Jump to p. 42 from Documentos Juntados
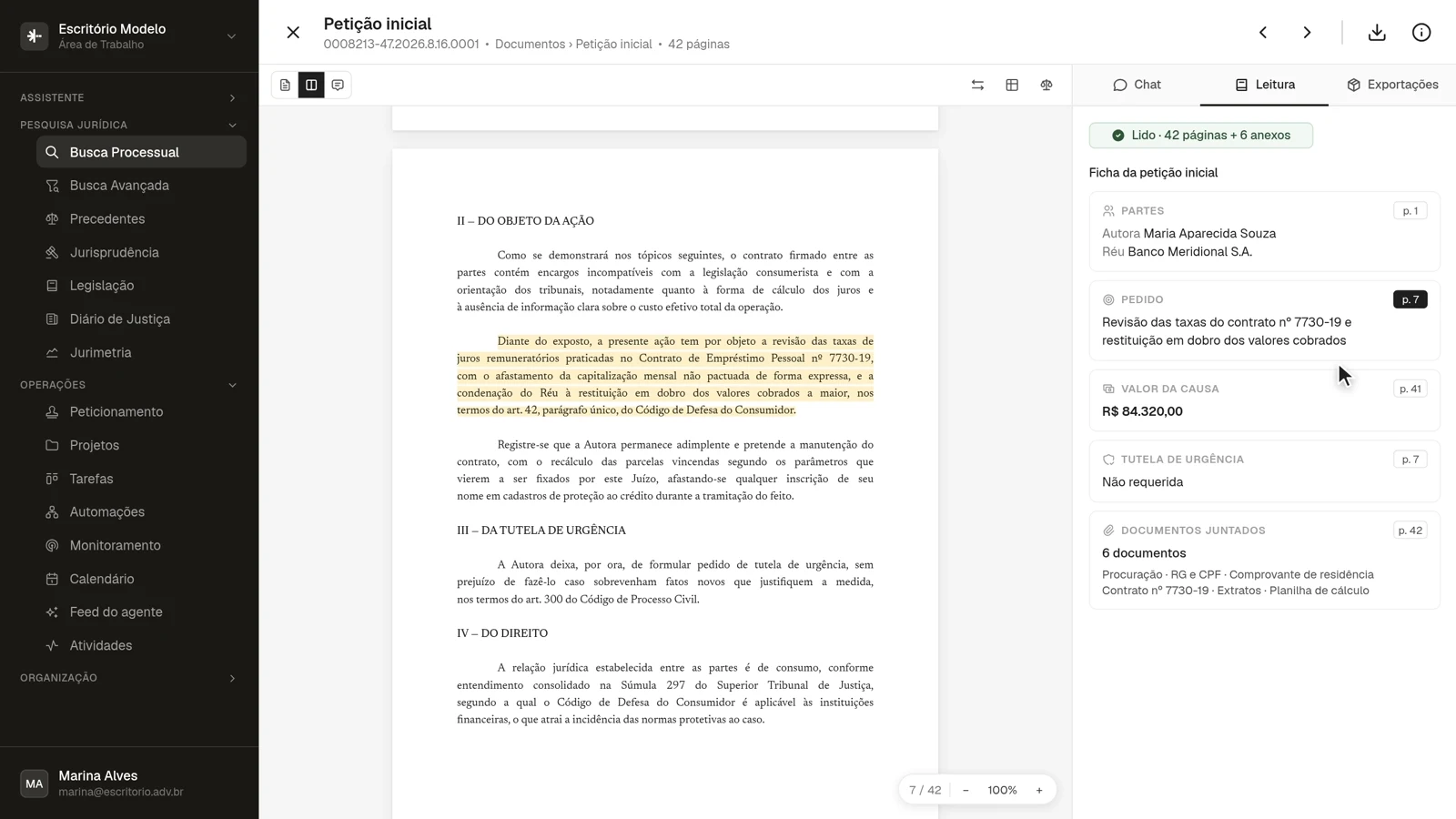1456x819 pixels. [1410, 531]
